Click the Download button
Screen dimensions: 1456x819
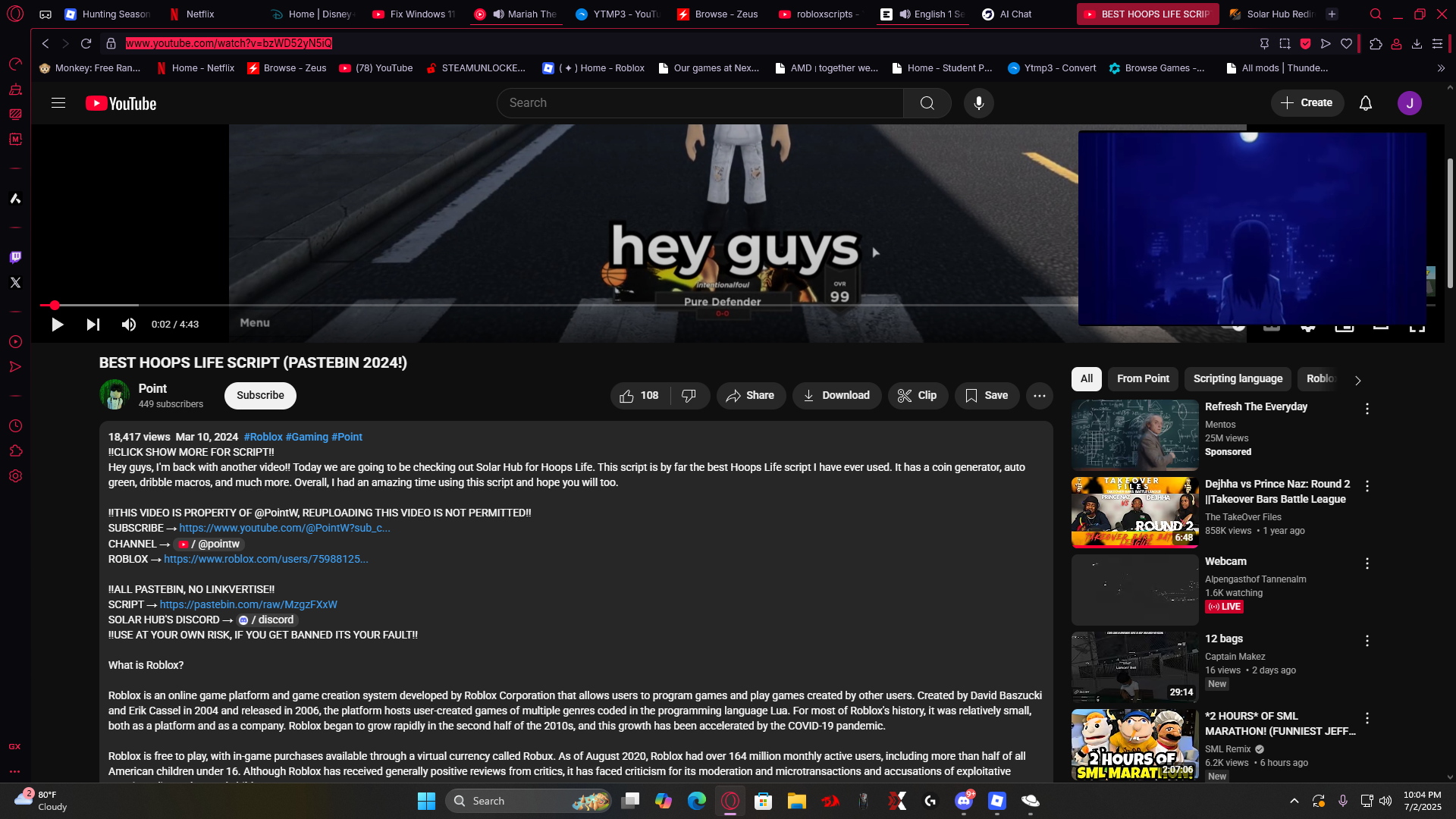coord(836,396)
